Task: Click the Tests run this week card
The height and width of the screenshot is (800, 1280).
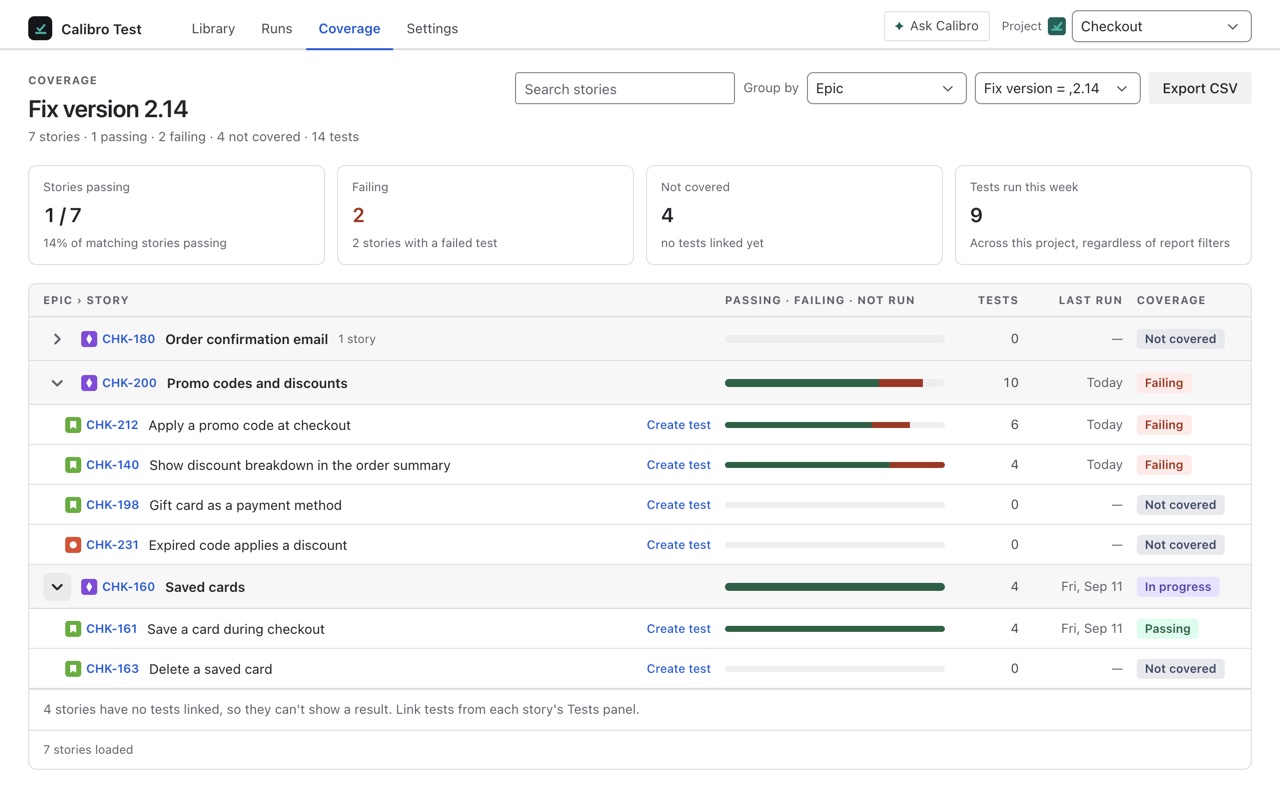Action: pos(1103,215)
